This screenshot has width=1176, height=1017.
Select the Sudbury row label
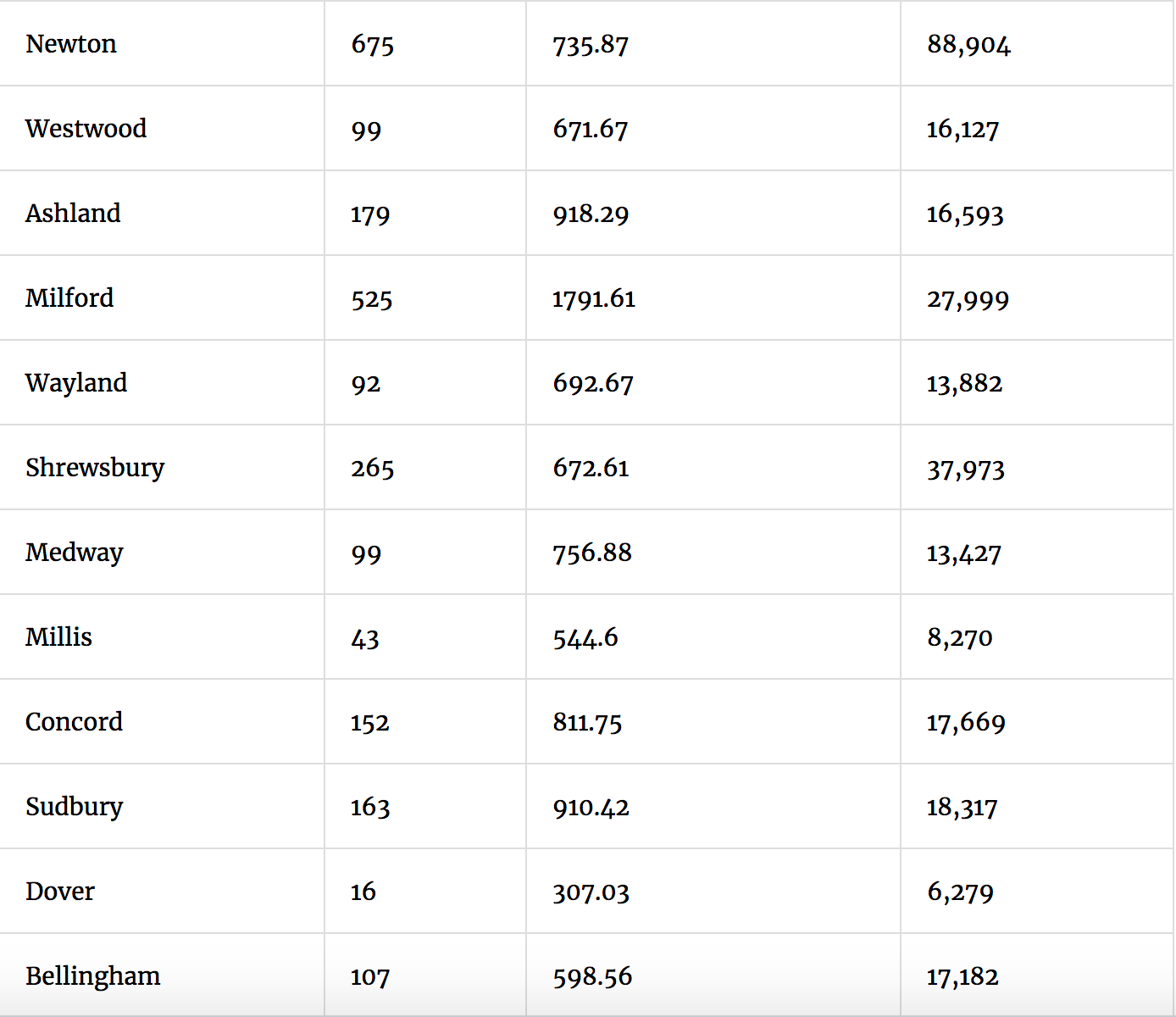click(74, 807)
